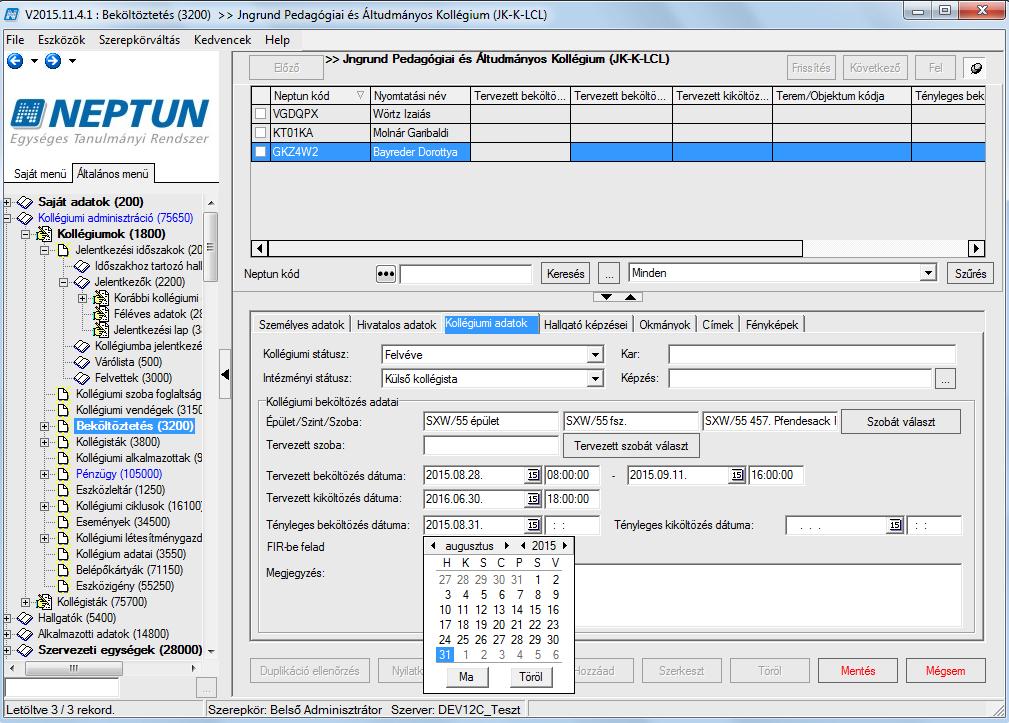Screen dimensions: 1009x723
Task: Click the Szobát választ button
Action: tap(901, 422)
